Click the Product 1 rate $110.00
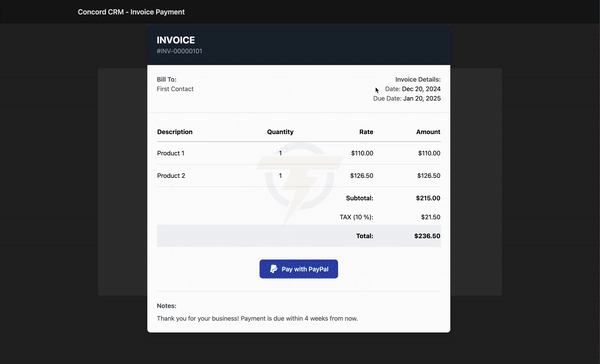 coord(362,153)
